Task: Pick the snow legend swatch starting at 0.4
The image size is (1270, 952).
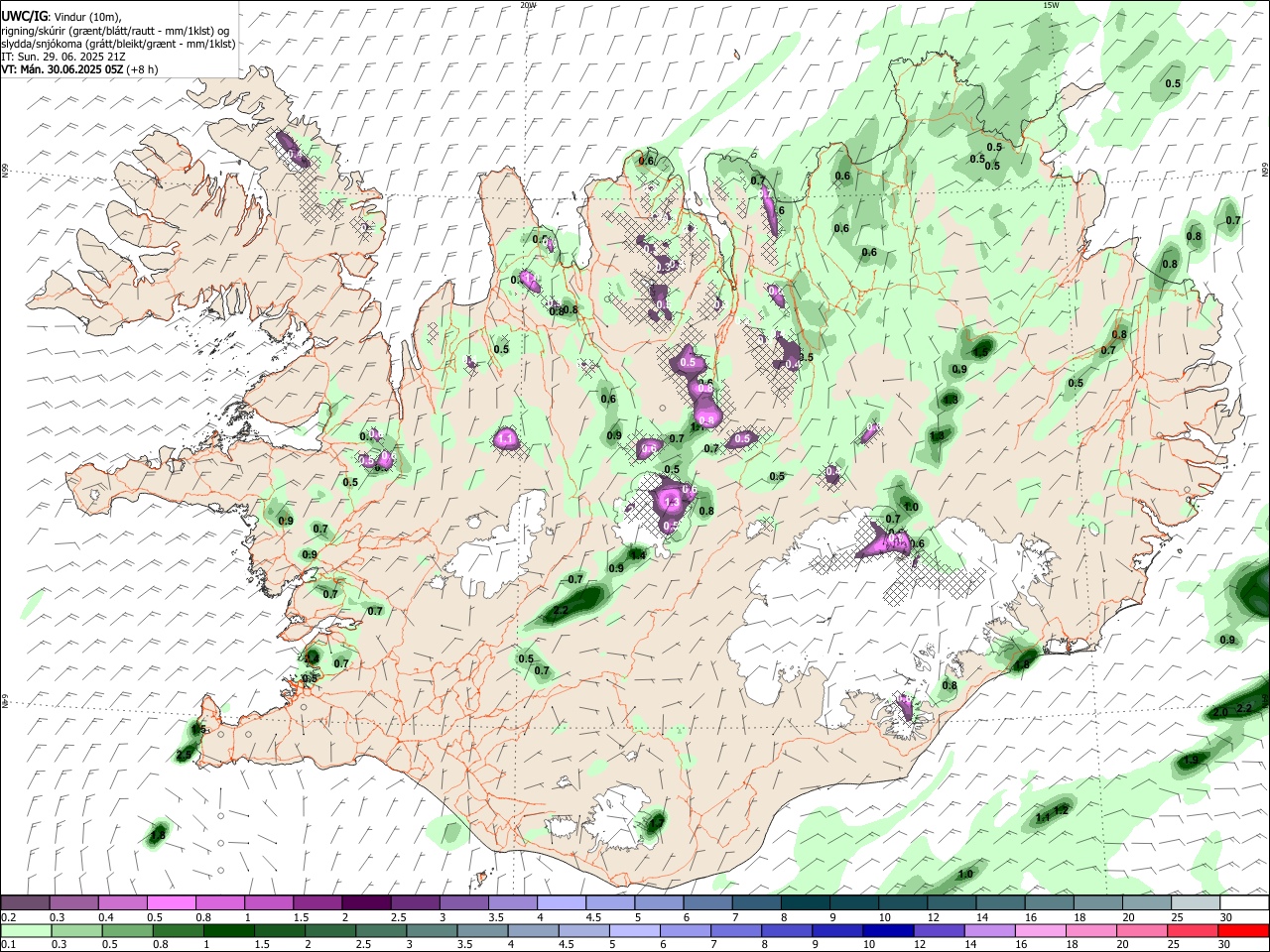Action: [122, 903]
